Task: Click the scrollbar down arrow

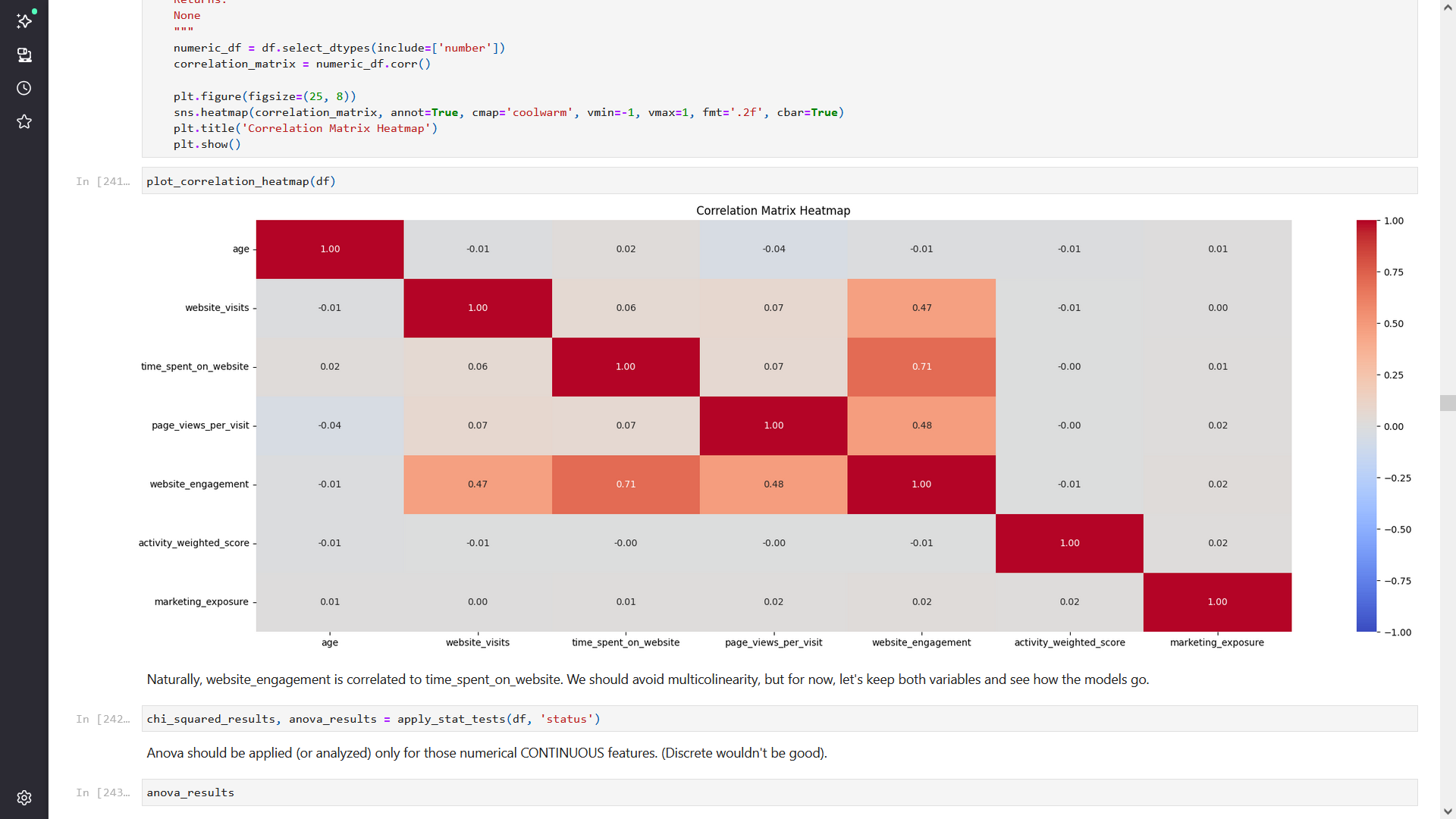Action: pos(1448,811)
